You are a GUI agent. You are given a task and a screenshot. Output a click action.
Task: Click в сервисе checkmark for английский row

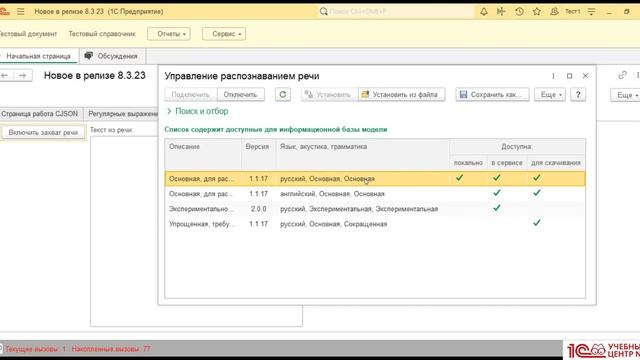coord(496,193)
